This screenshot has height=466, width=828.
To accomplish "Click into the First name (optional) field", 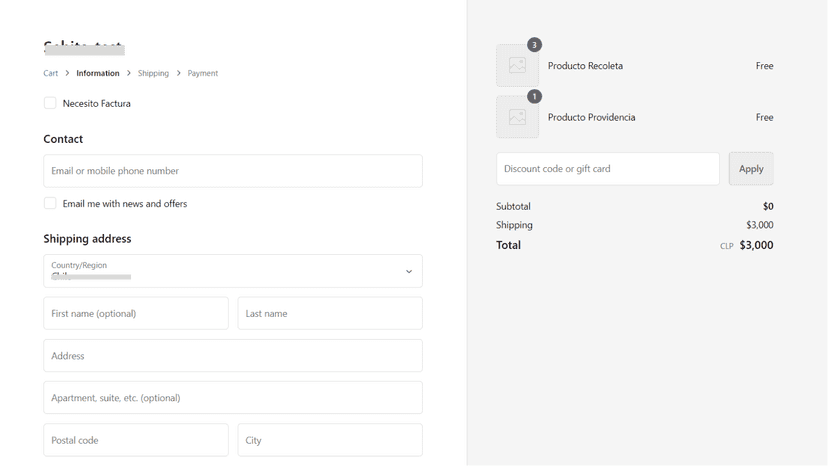I will 136,313.
